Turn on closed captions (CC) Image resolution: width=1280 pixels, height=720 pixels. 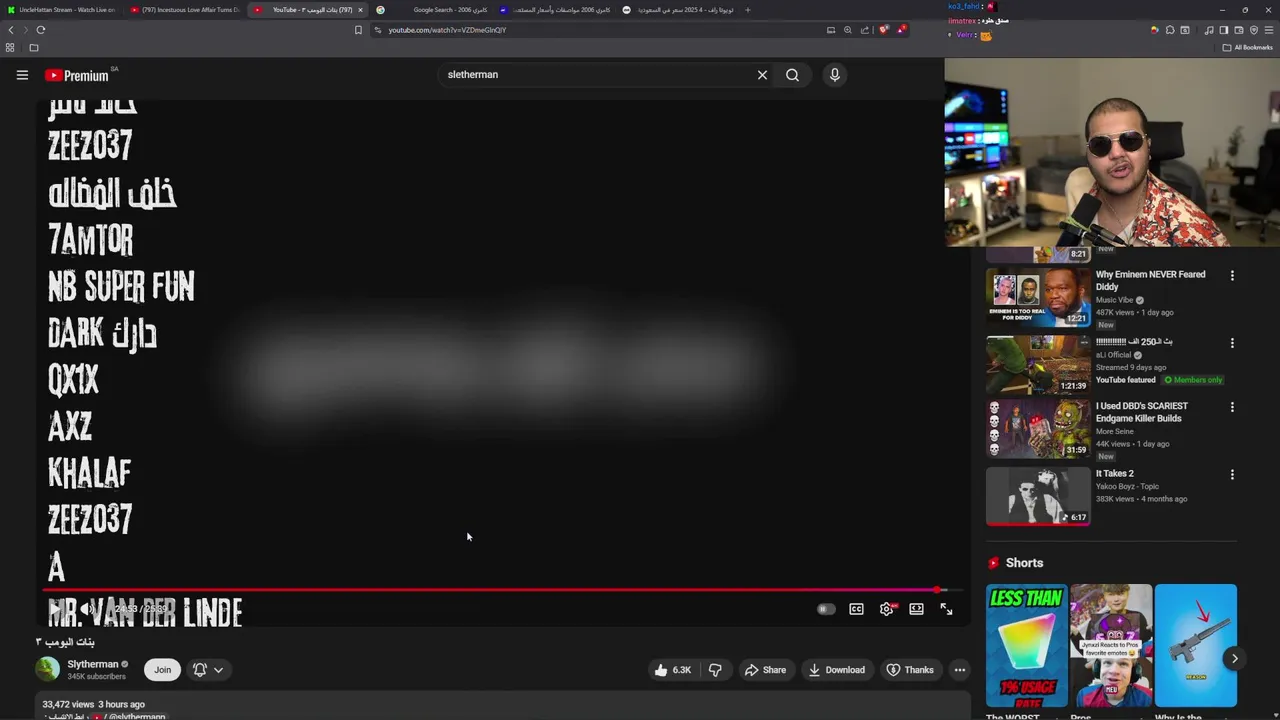[857, 609]
